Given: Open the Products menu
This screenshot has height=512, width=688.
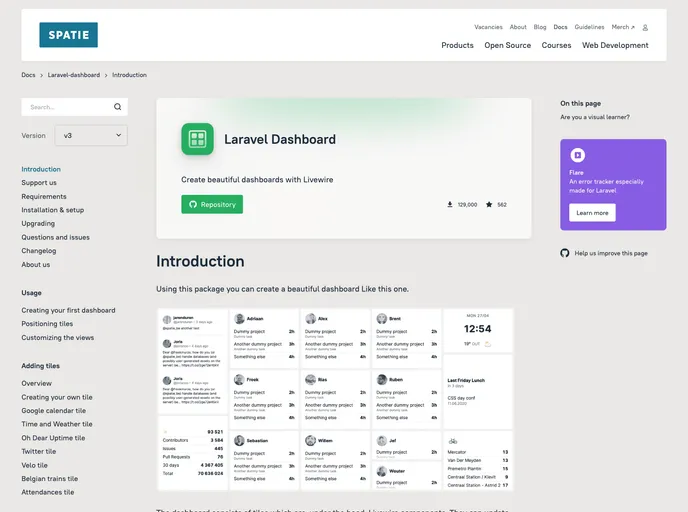Looking at the screenshot, I should point(457,45).
